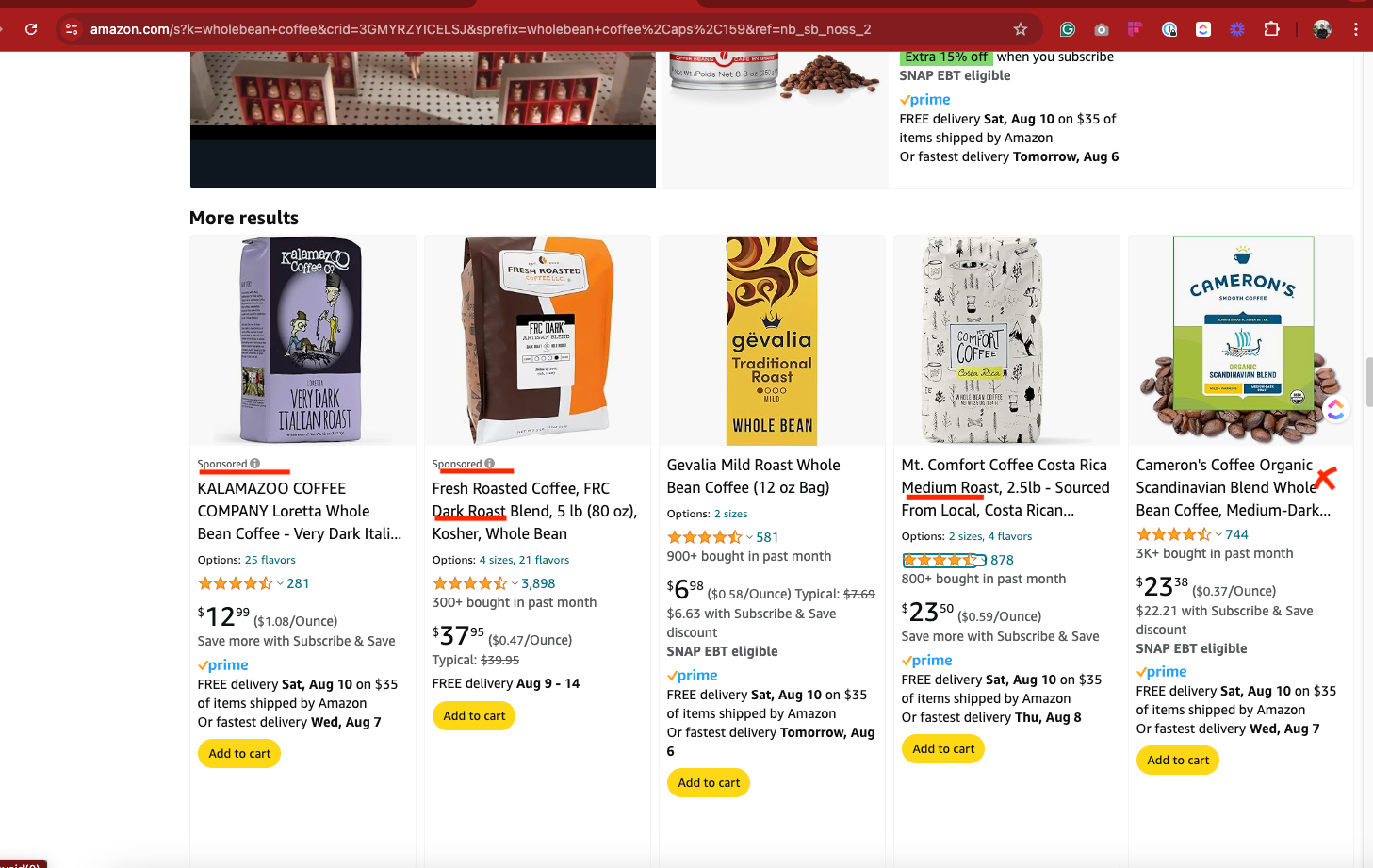The width and height of the screenshot is (1373, 868).
Task: Reload the page with the refresh icon
Action: [x=31, y=29]
